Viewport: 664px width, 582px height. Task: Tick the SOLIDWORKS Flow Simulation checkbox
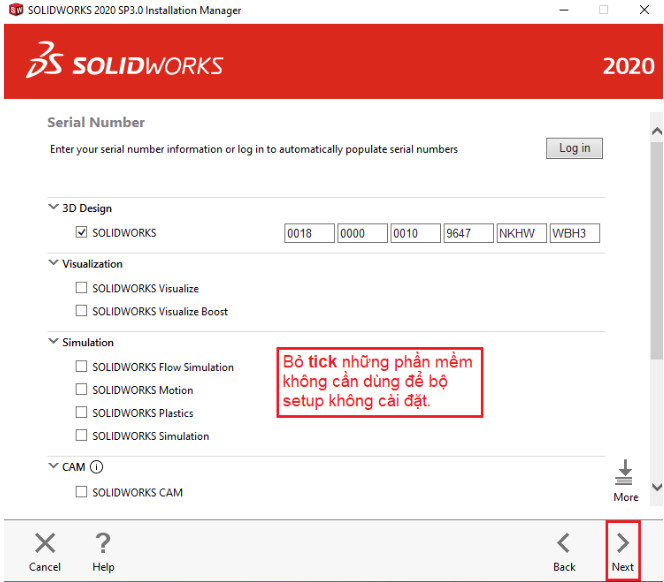coord(82,367)
